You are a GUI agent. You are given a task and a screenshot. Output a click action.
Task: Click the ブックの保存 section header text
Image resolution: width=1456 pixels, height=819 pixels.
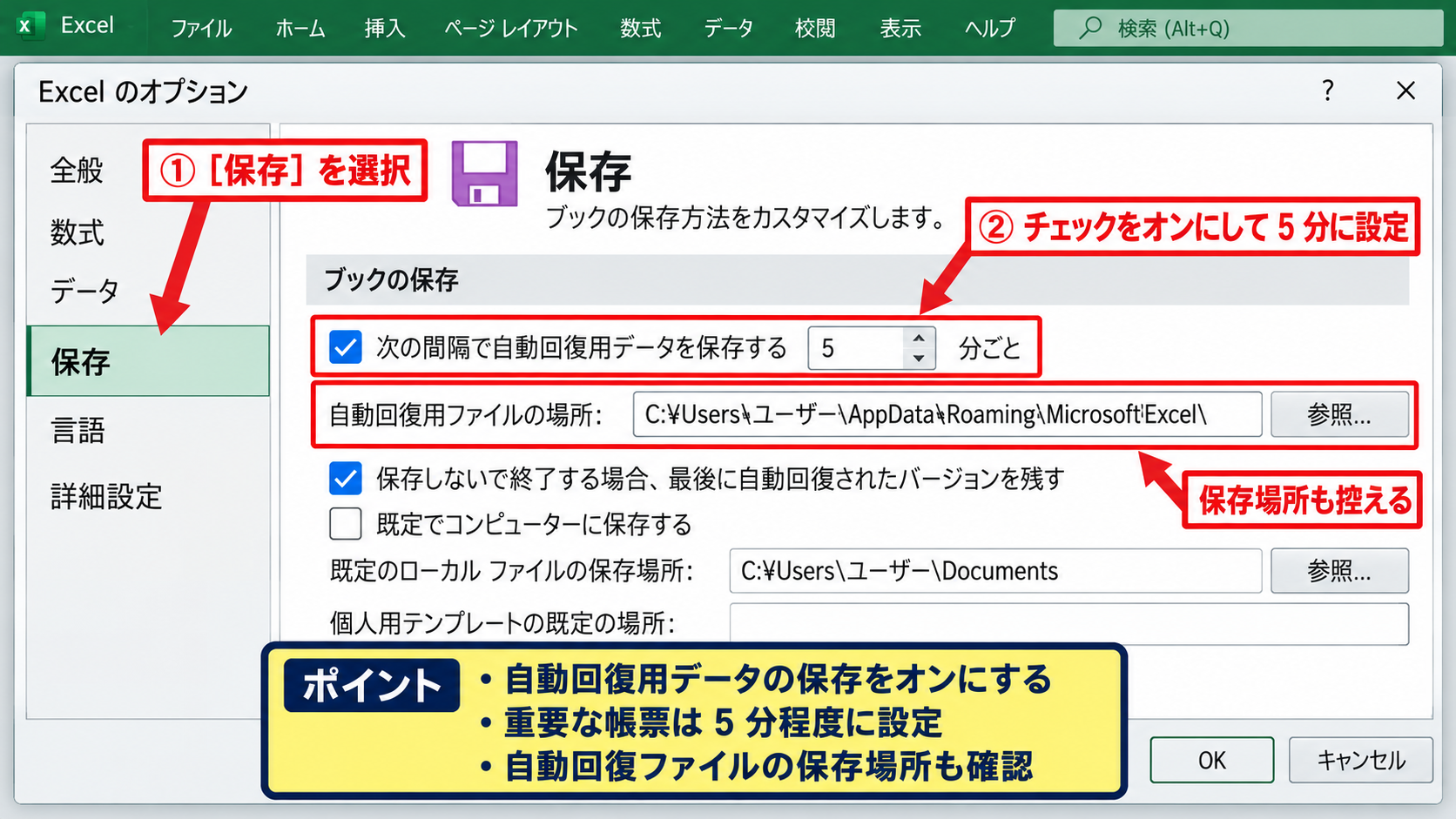point(391,280)
